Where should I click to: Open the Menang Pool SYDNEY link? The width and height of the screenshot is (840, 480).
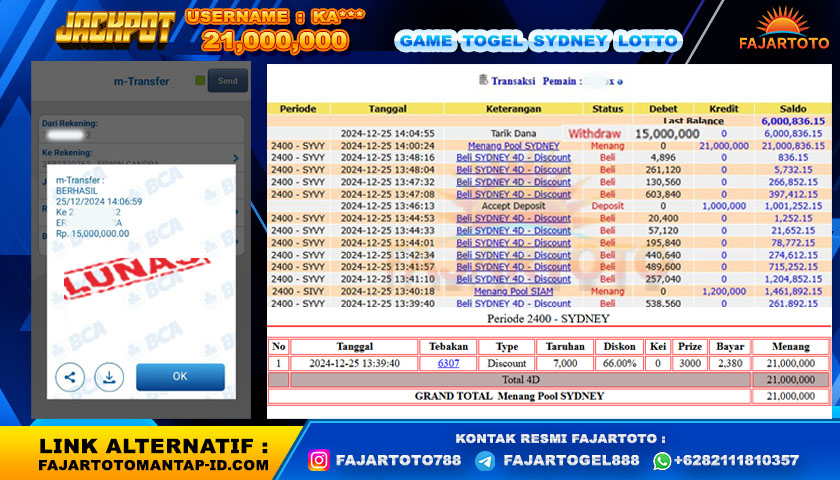point(513,146)
